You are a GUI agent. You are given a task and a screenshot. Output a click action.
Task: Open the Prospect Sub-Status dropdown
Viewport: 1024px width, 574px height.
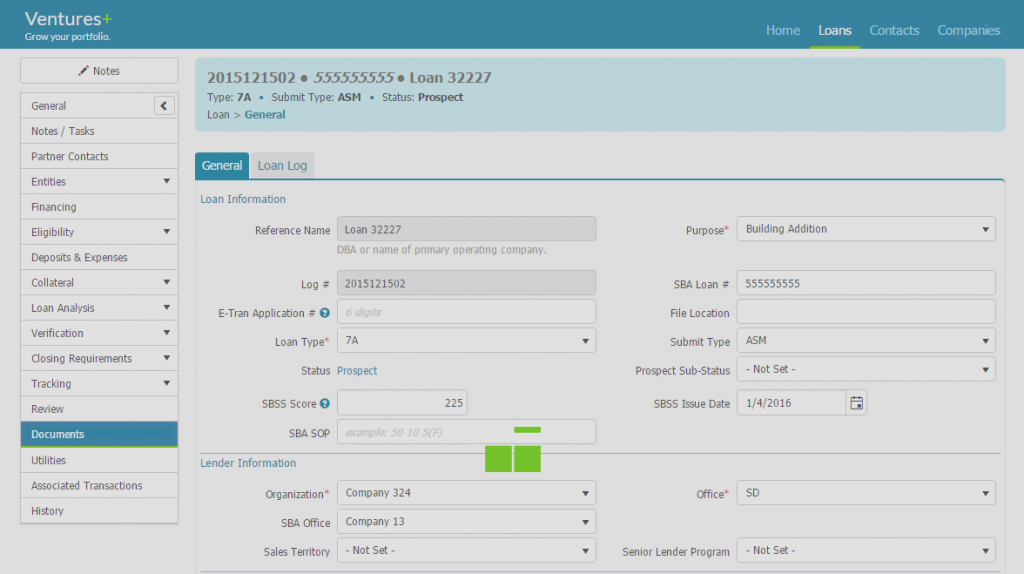coord(866,370)
